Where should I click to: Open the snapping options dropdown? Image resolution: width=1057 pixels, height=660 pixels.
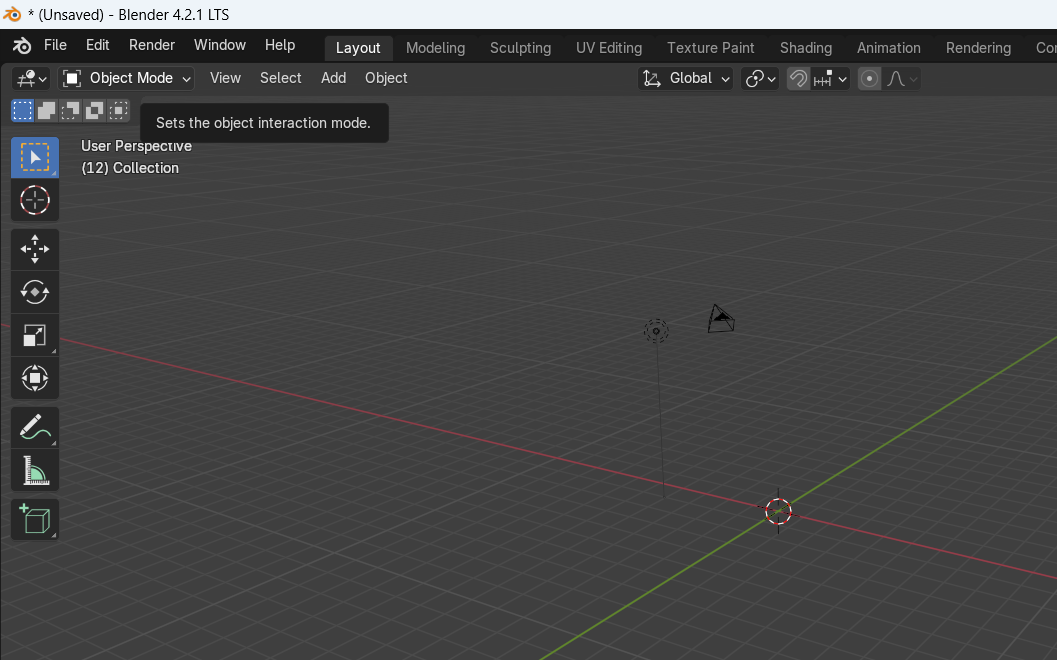coord(830,79)
